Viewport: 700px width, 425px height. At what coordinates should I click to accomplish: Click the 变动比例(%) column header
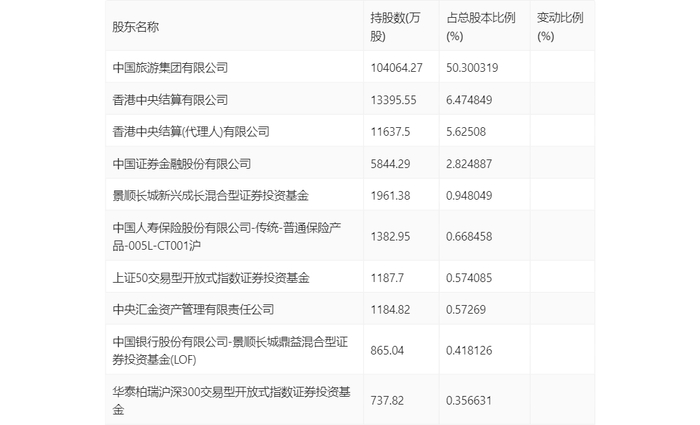(x=560, y=27)
